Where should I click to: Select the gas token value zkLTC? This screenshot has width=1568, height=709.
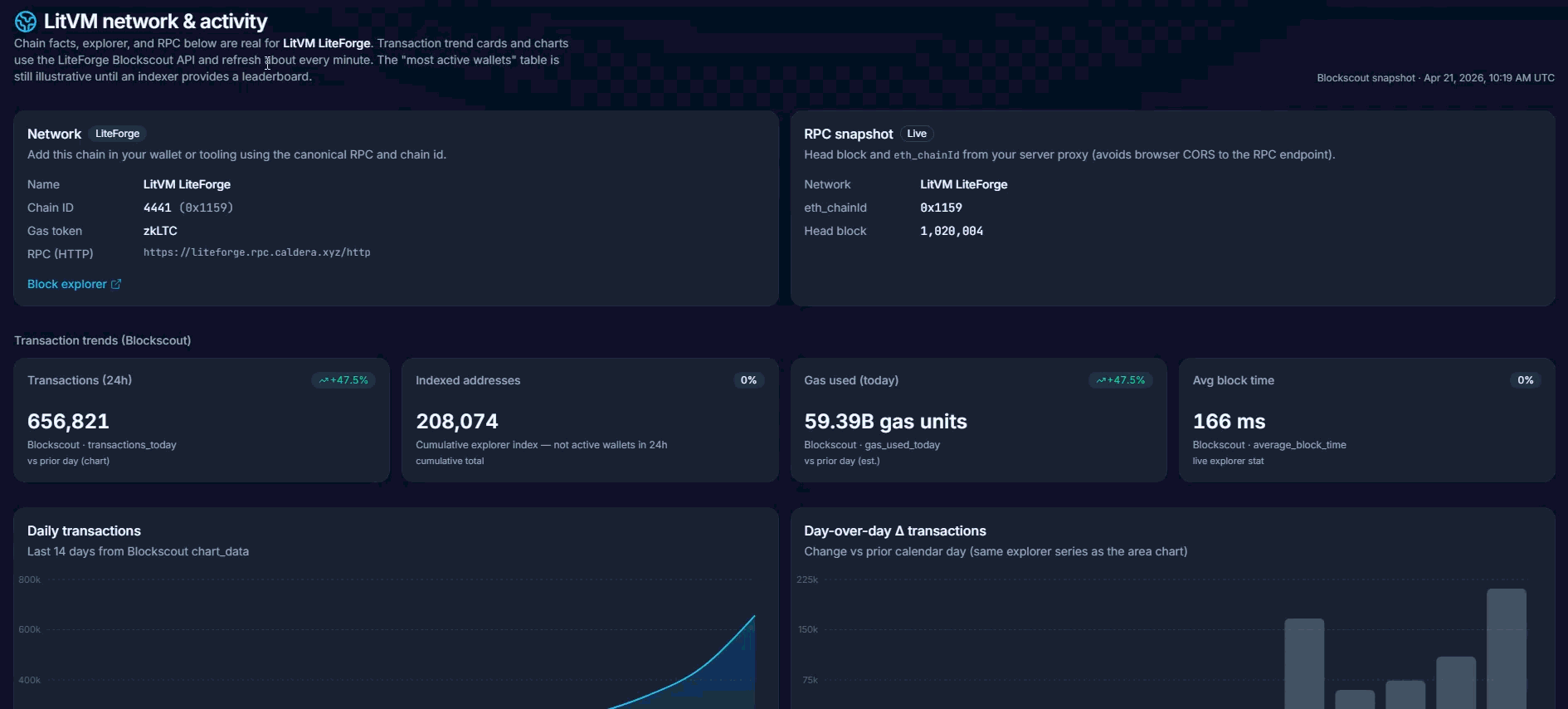click(160, 231)
